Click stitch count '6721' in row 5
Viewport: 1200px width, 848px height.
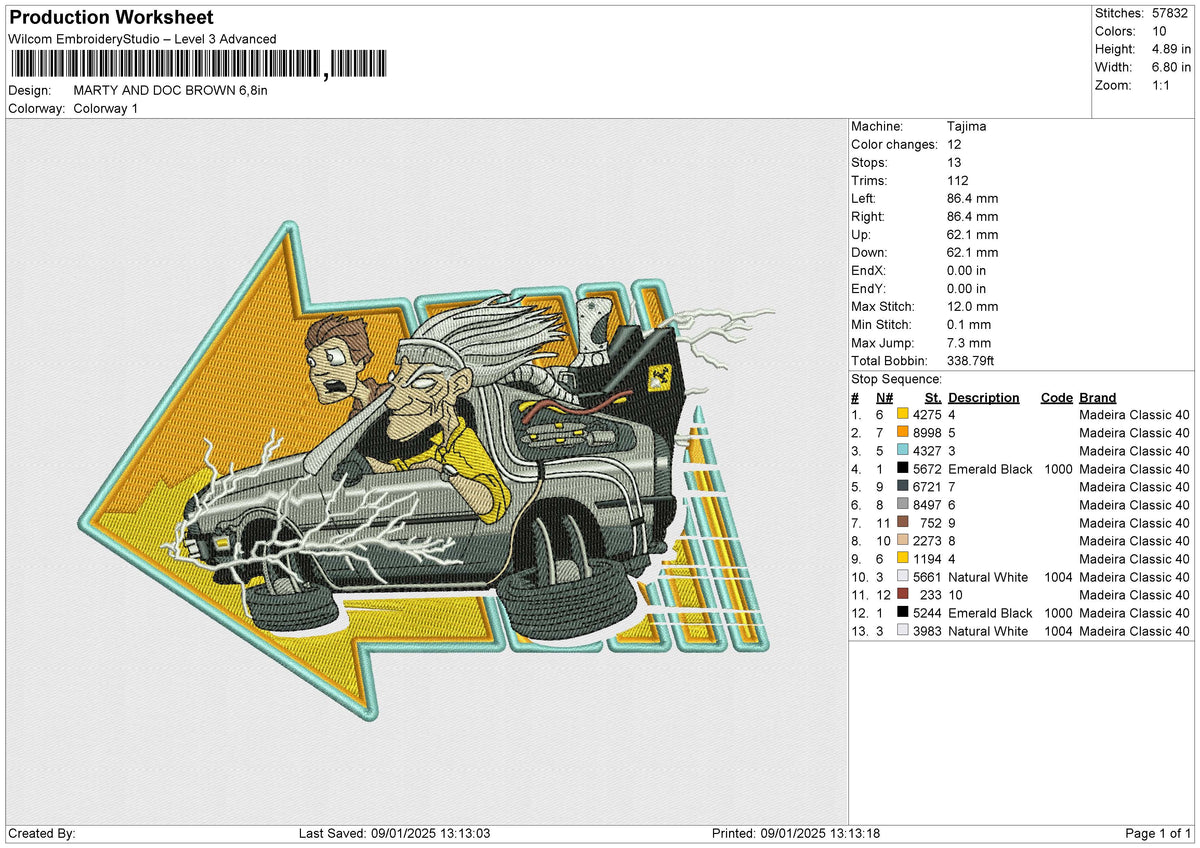pyautogui.click(x=927, y=487)
